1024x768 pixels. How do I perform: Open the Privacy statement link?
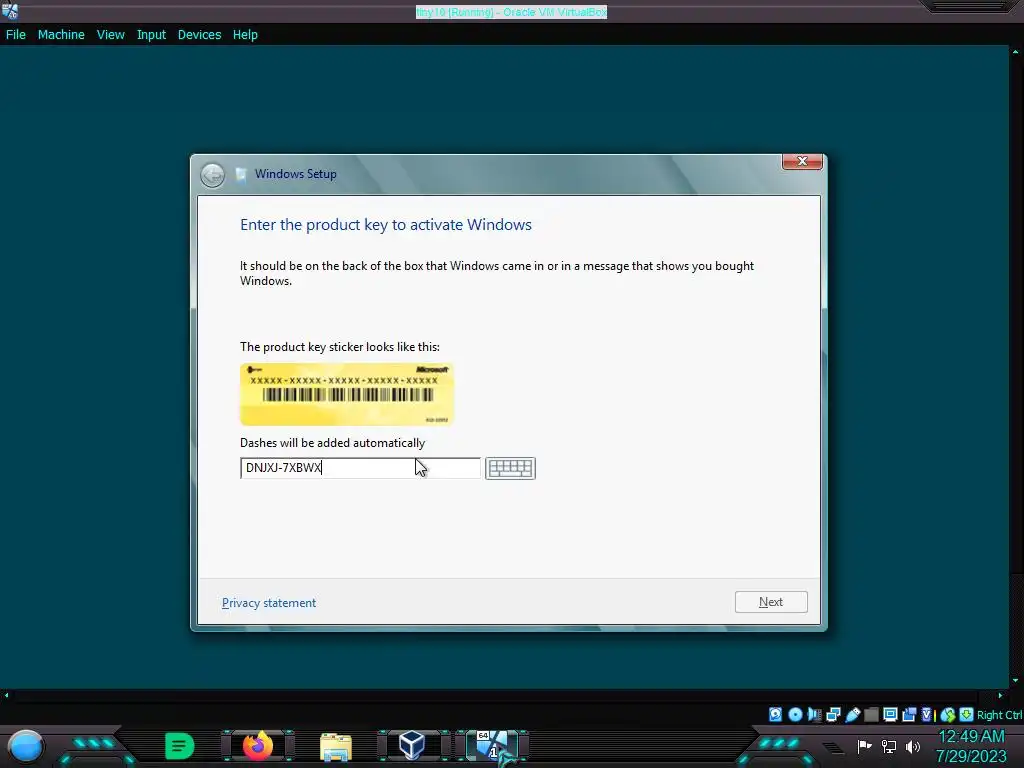tap(268, 603)
